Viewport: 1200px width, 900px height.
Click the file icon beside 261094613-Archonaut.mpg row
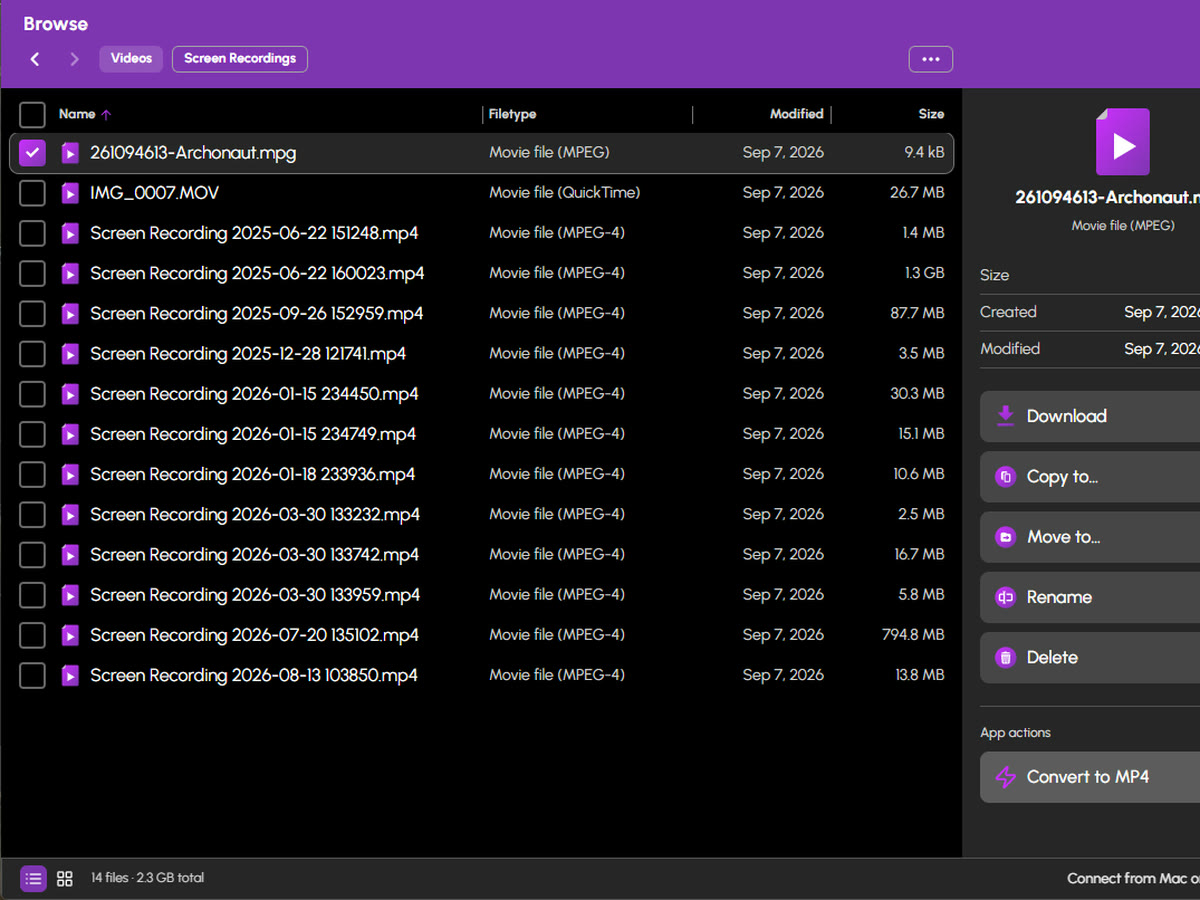(x=70, y=153)
